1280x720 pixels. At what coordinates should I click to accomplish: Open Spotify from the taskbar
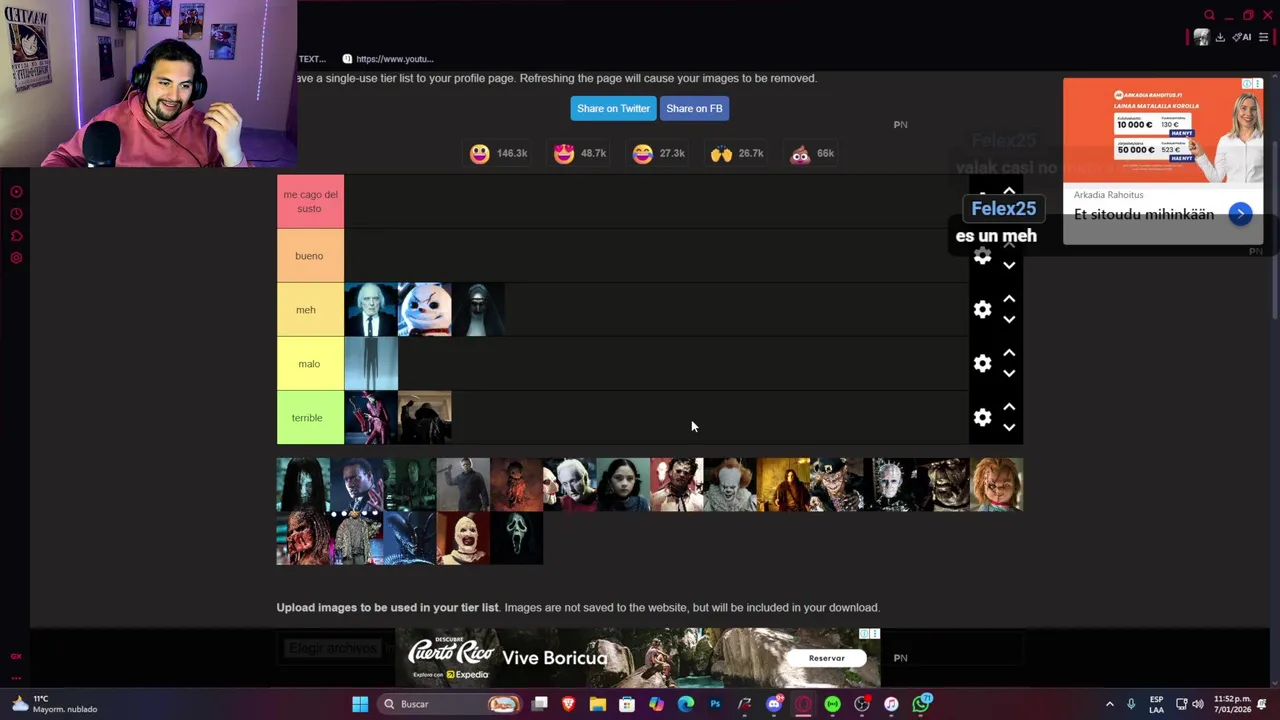[832, 704]
